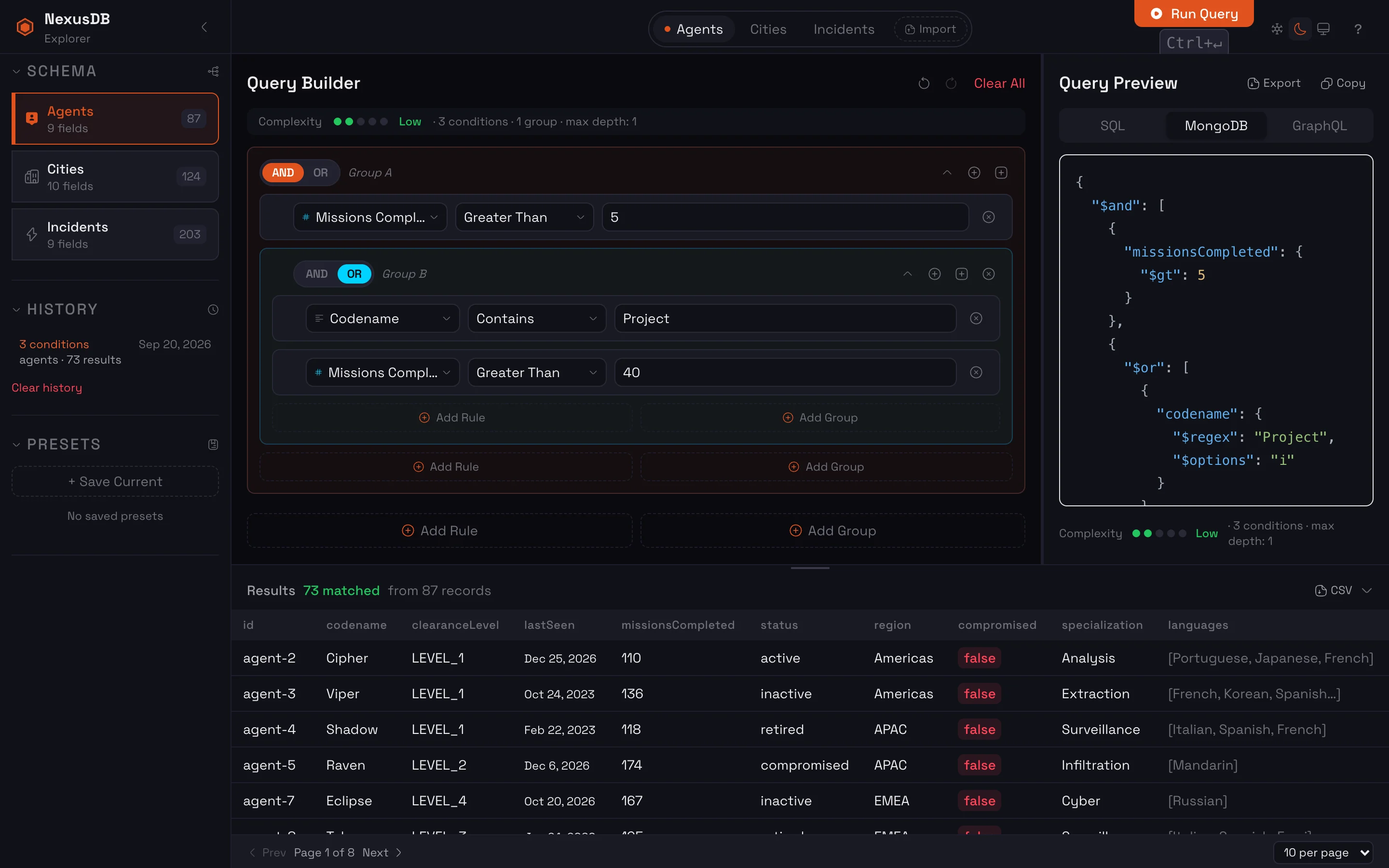Viewport: 1389px width, 868px height.
Task: Remove the Missions Completed greater than 5 rule
Action: coord(988,217)
